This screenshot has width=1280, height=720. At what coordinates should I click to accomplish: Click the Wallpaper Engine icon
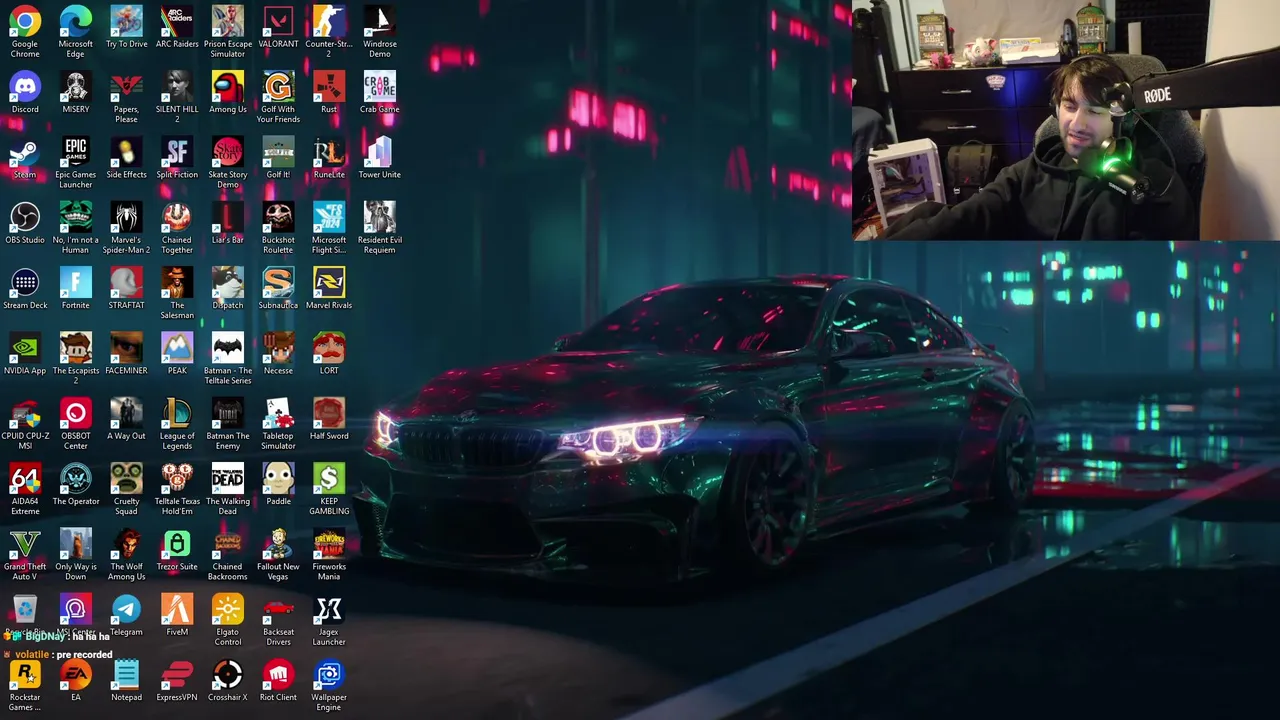coord(329,675)
